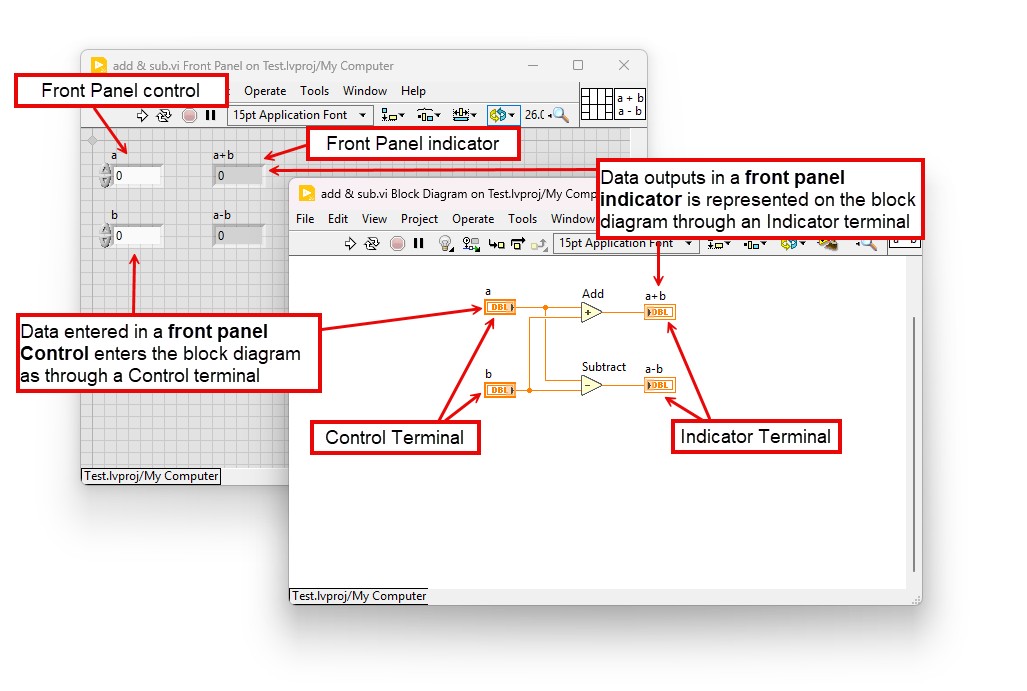
Task: Click increment stepper of control a
Action: (x=105, y=170)
